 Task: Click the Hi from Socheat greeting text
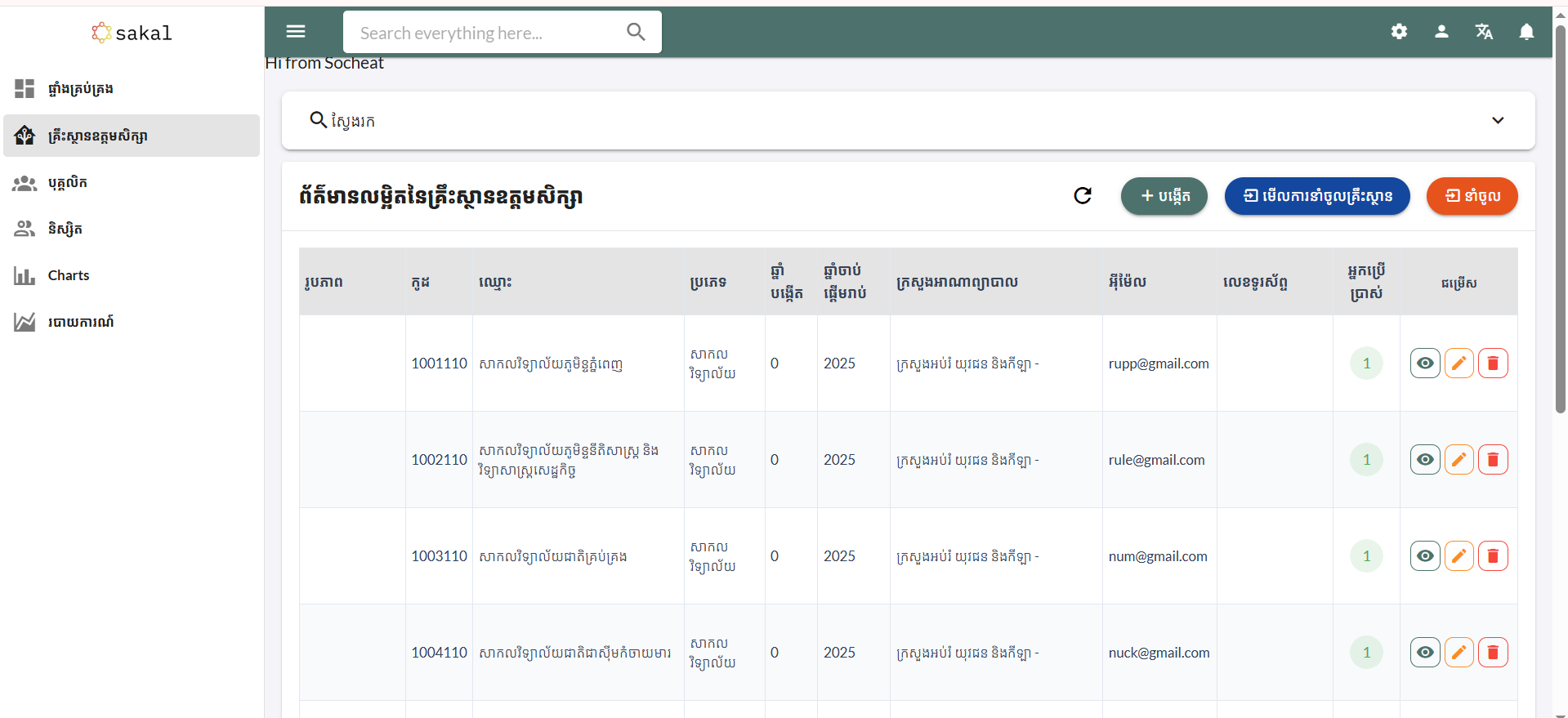[x=324, y=63]
